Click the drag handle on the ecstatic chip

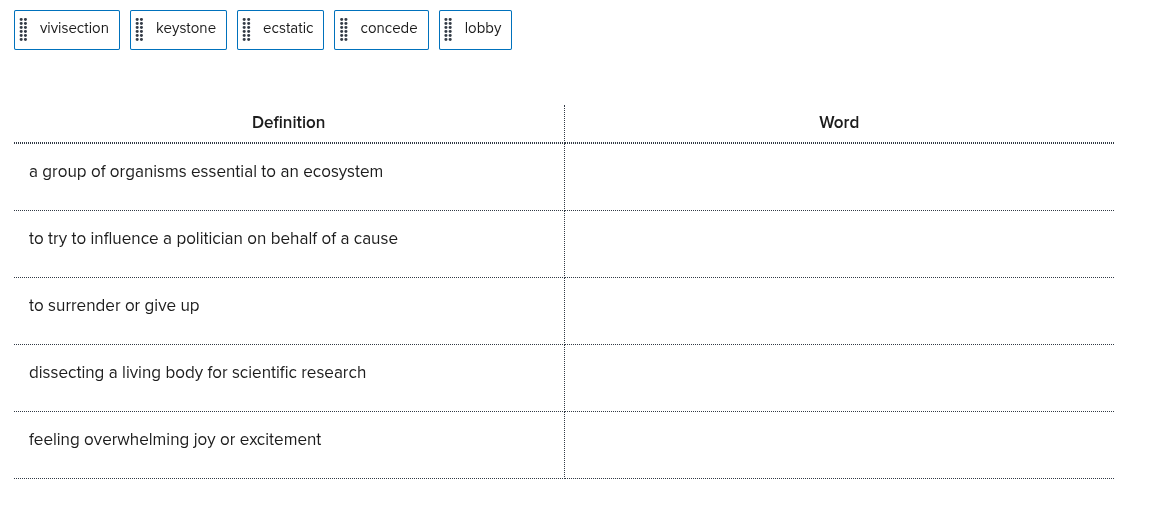click(246, 30)
